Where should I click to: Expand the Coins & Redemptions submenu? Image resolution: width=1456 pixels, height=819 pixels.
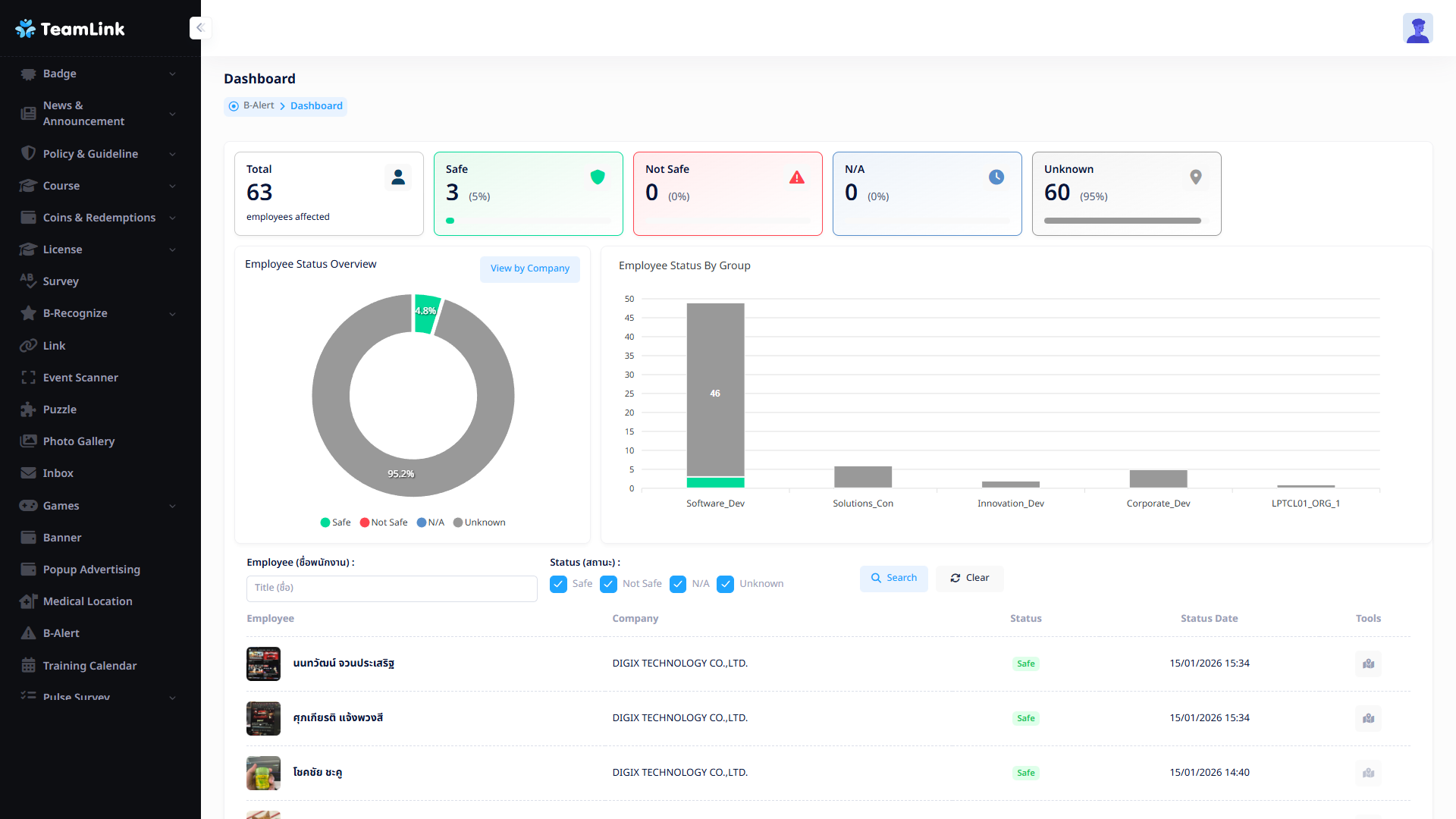172,218
